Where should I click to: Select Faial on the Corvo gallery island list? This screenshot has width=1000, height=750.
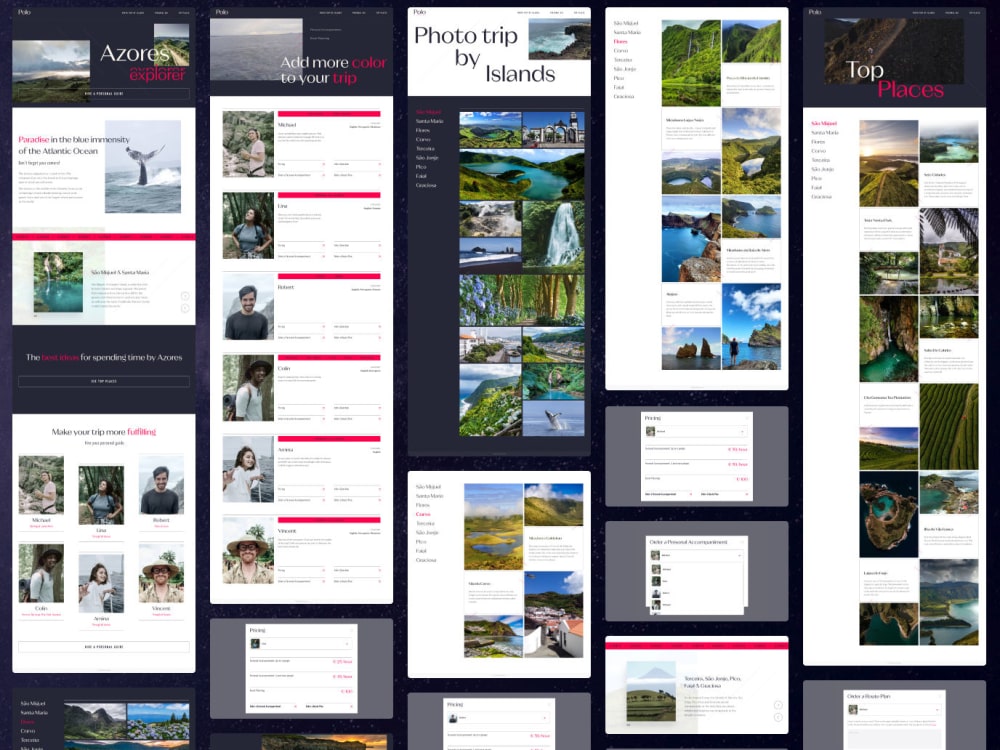pos(421,550)
